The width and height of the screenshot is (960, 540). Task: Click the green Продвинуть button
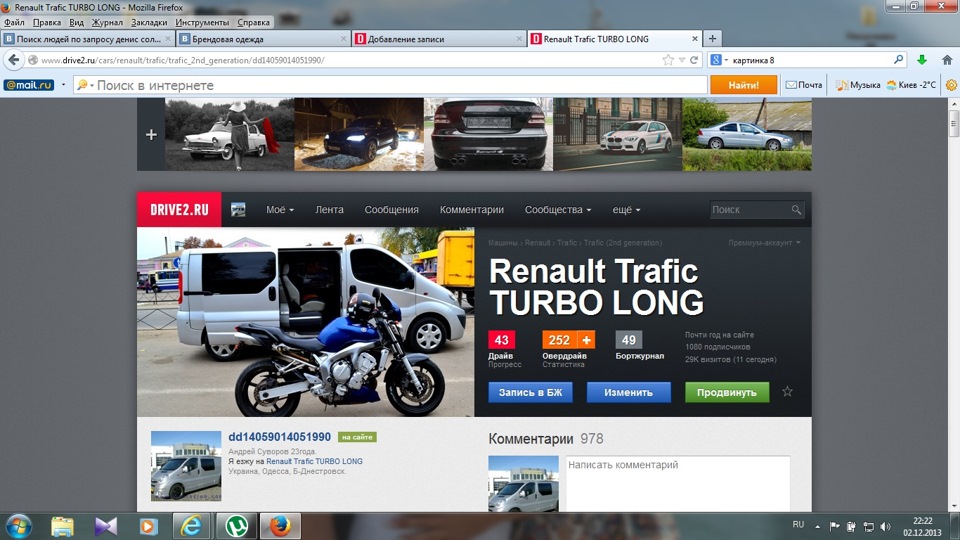coord(727,392)
